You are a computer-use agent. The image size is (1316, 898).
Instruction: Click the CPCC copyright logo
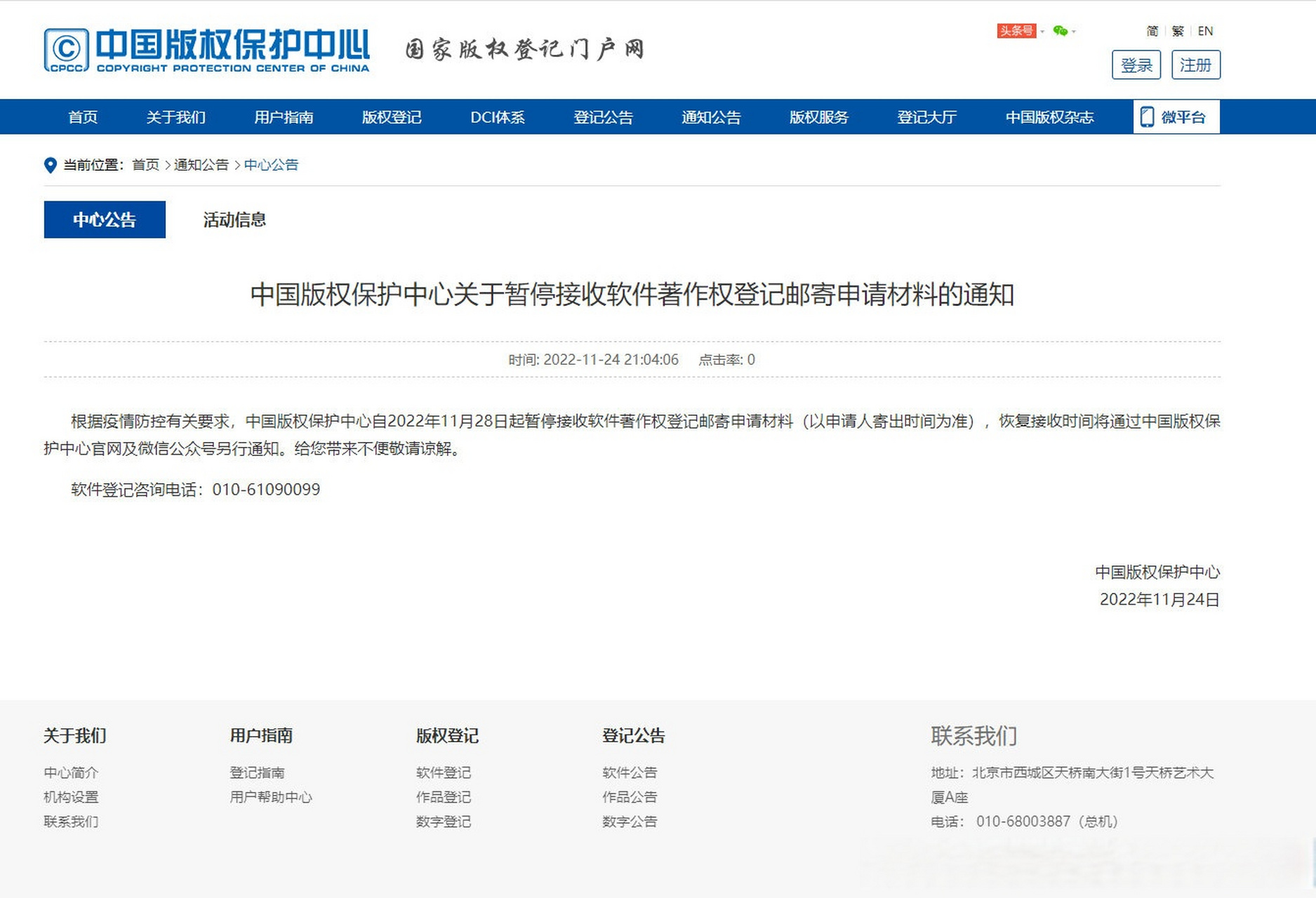coord(67,50)
